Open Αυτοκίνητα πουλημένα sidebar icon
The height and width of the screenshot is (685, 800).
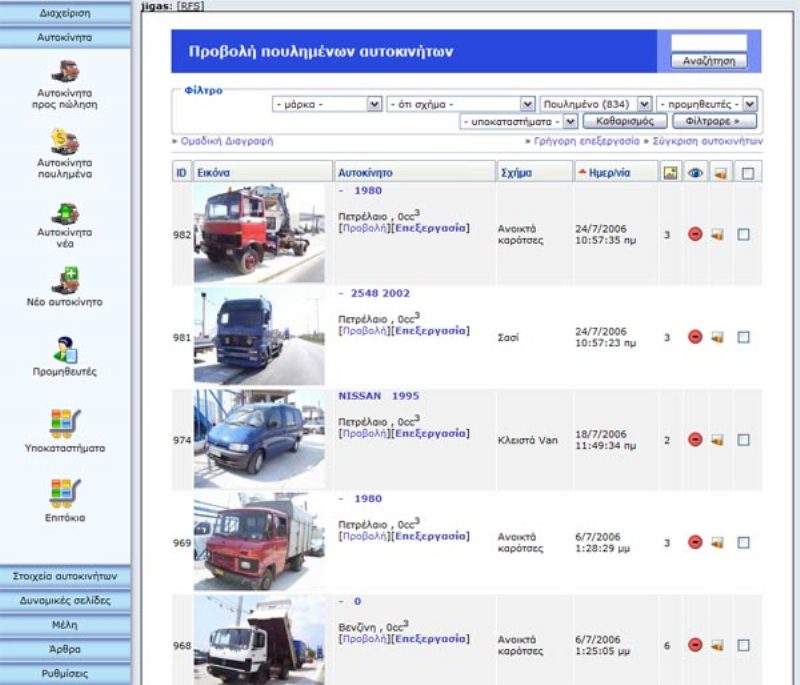[65, 141]
